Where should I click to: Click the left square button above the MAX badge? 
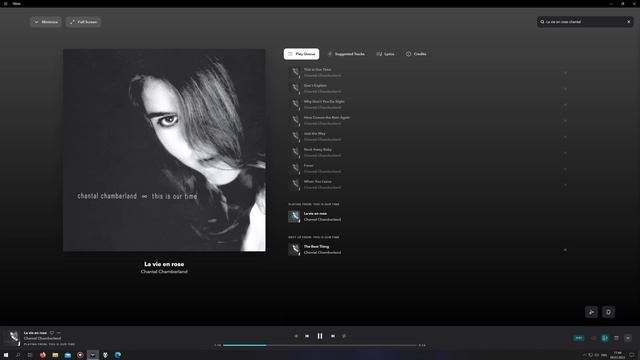(591, 312)
